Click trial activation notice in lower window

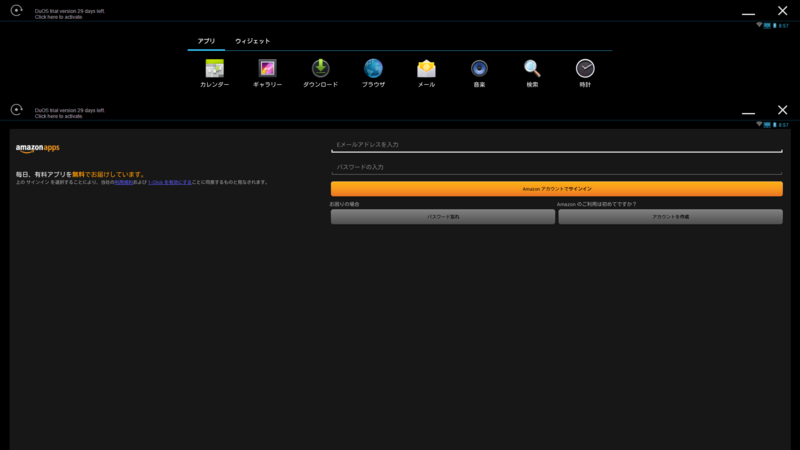[x=69, y=113]
